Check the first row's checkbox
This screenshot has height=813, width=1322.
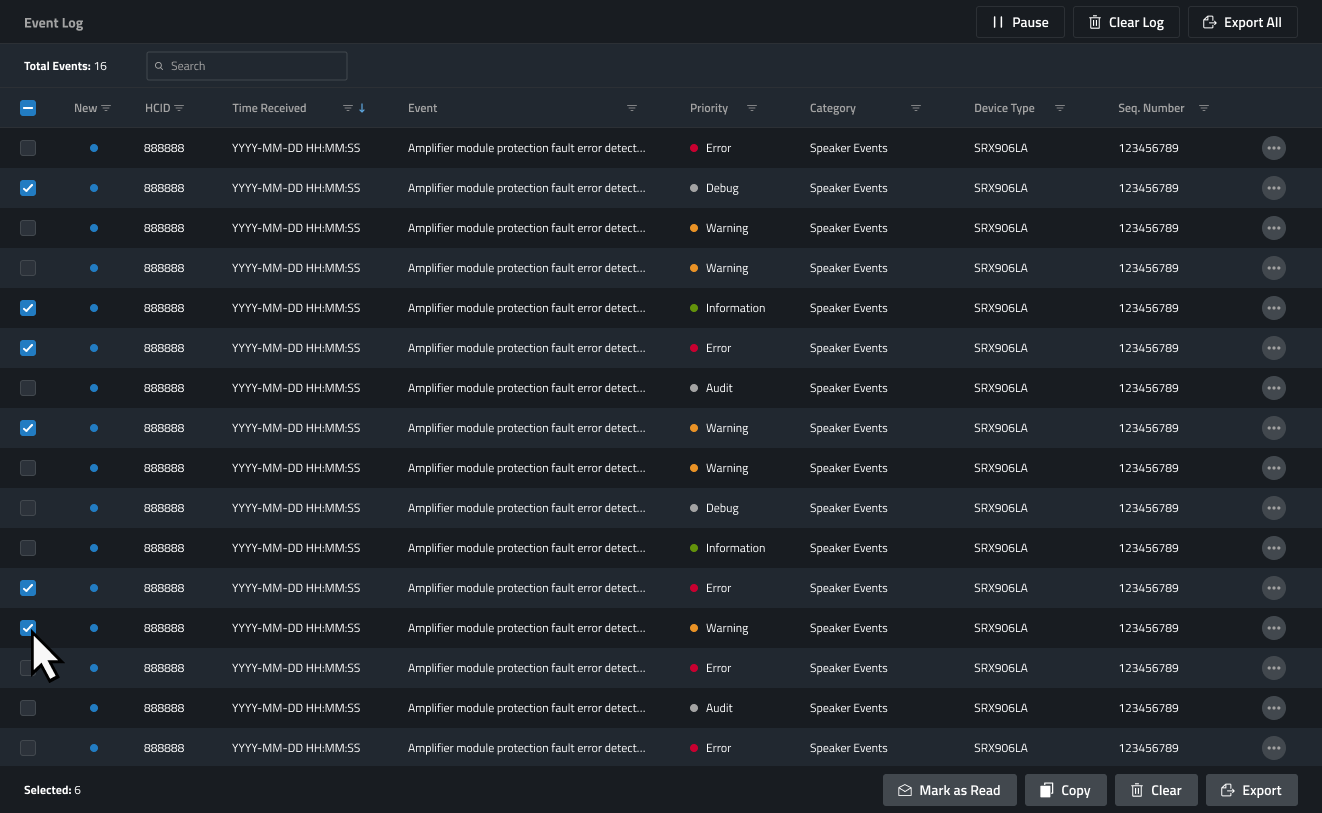28,148
